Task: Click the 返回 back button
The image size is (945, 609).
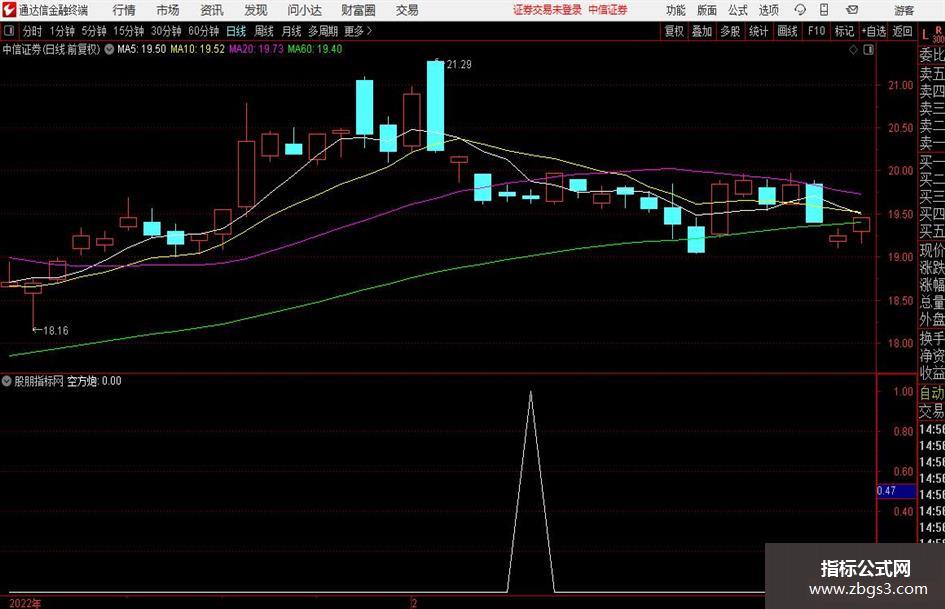Action: (x=902, y=31)
